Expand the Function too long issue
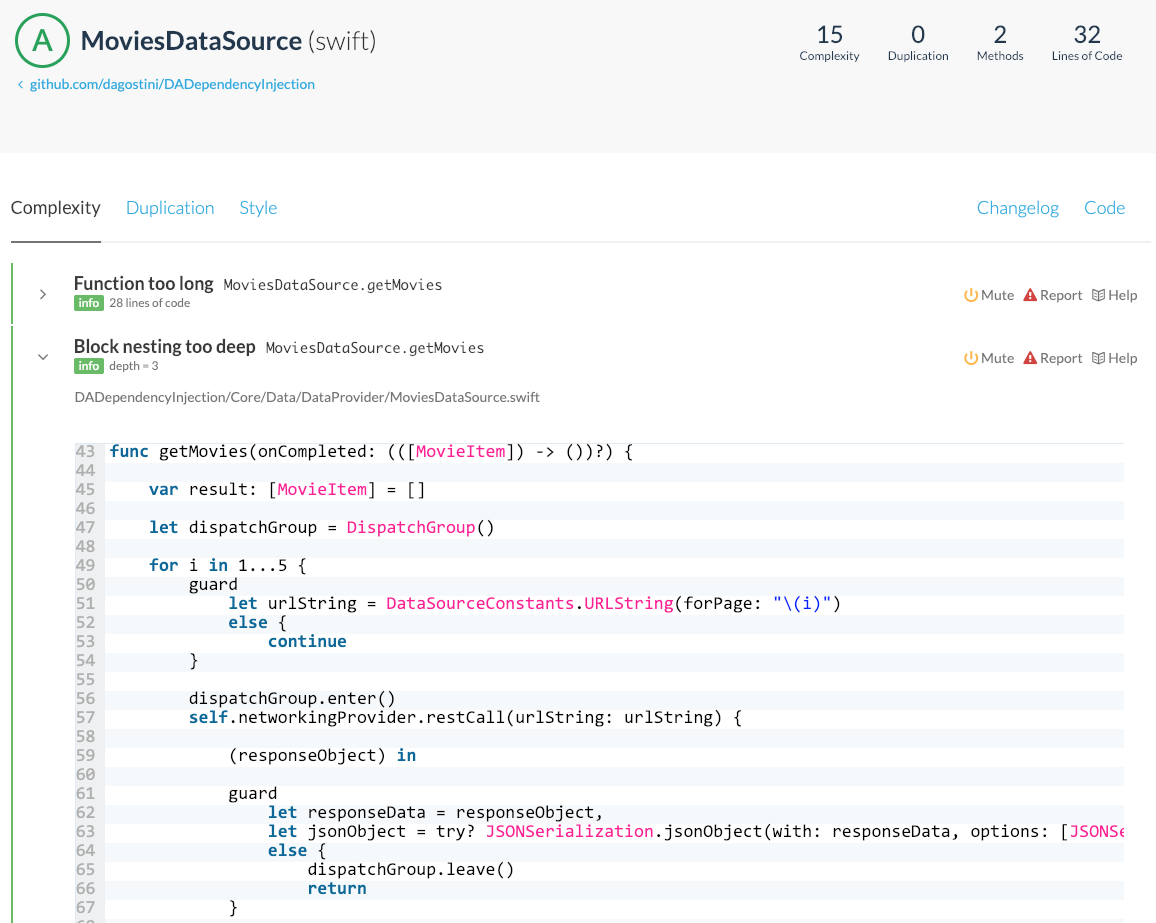1156x923 pixels. click(43, 294)
